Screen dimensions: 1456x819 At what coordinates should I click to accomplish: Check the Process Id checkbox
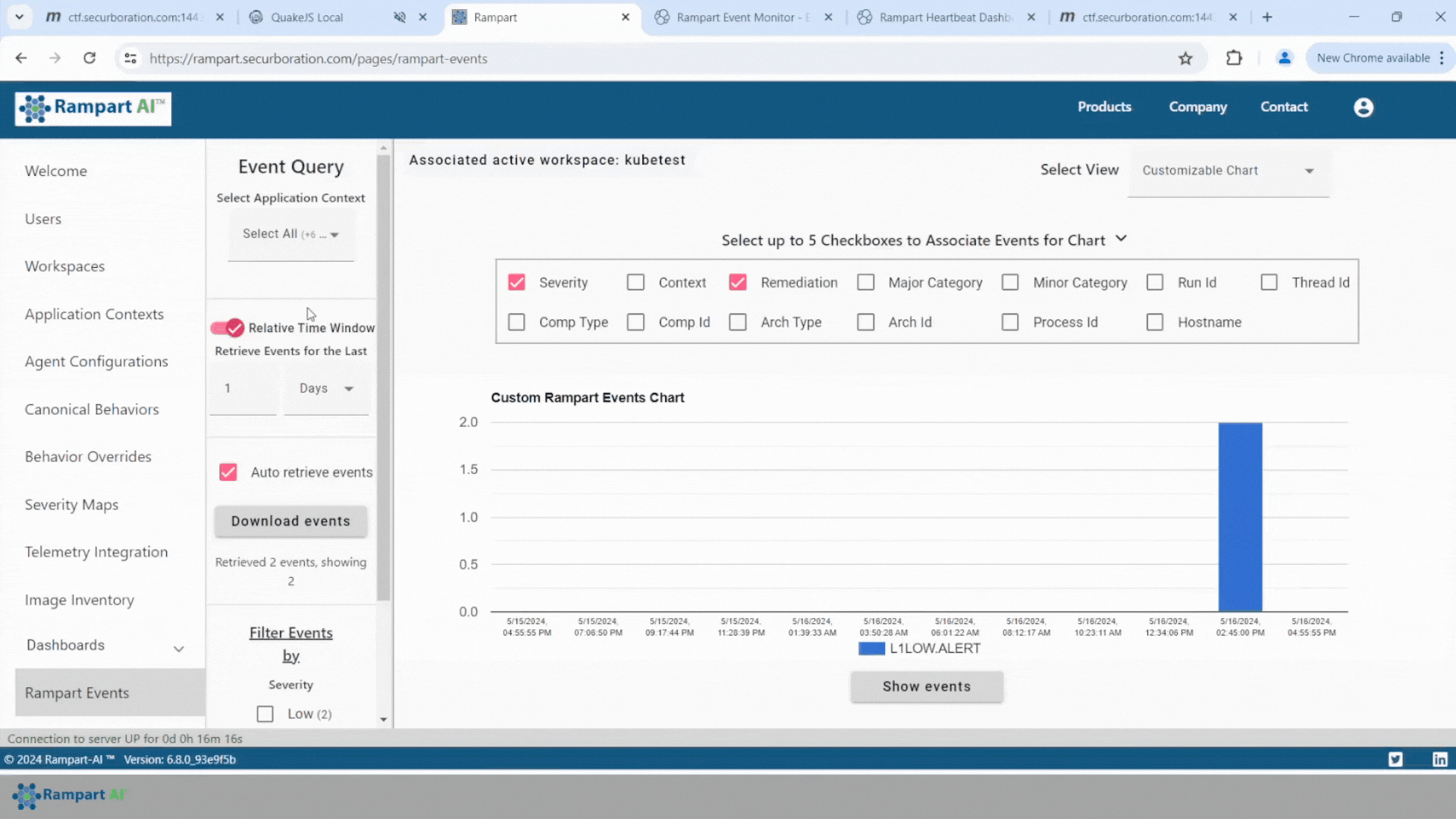pyautogui.click(x=1010, y=322)
